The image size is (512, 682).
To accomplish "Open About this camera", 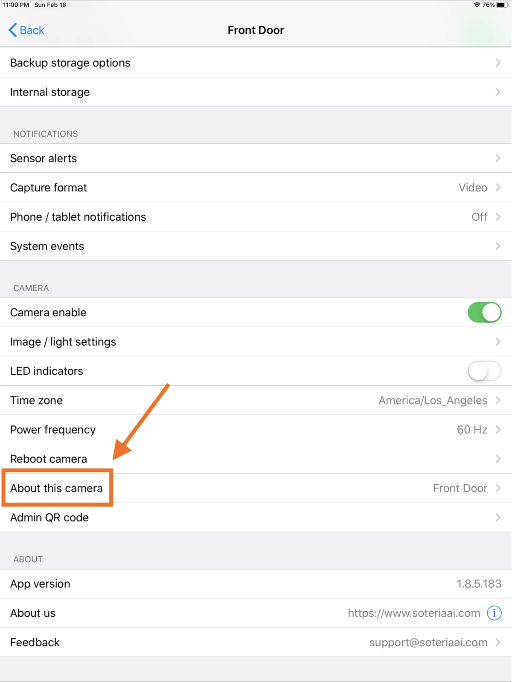I will [256, 488].
